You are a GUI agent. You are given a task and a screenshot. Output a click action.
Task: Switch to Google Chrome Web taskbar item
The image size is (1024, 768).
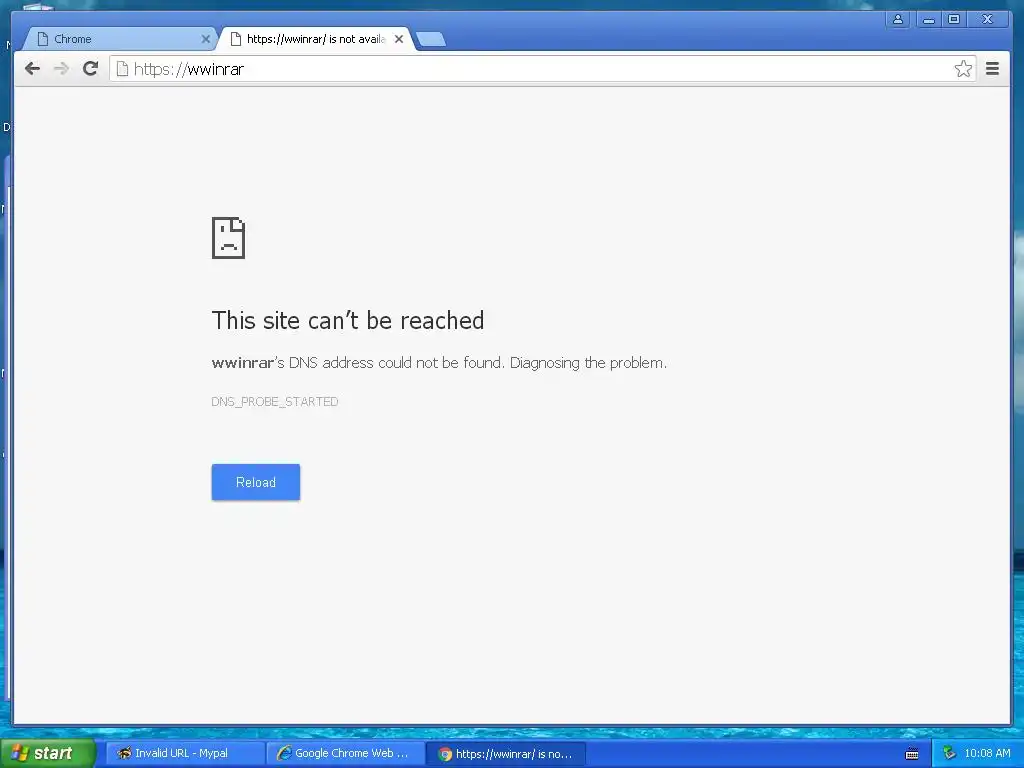(345, 754)
